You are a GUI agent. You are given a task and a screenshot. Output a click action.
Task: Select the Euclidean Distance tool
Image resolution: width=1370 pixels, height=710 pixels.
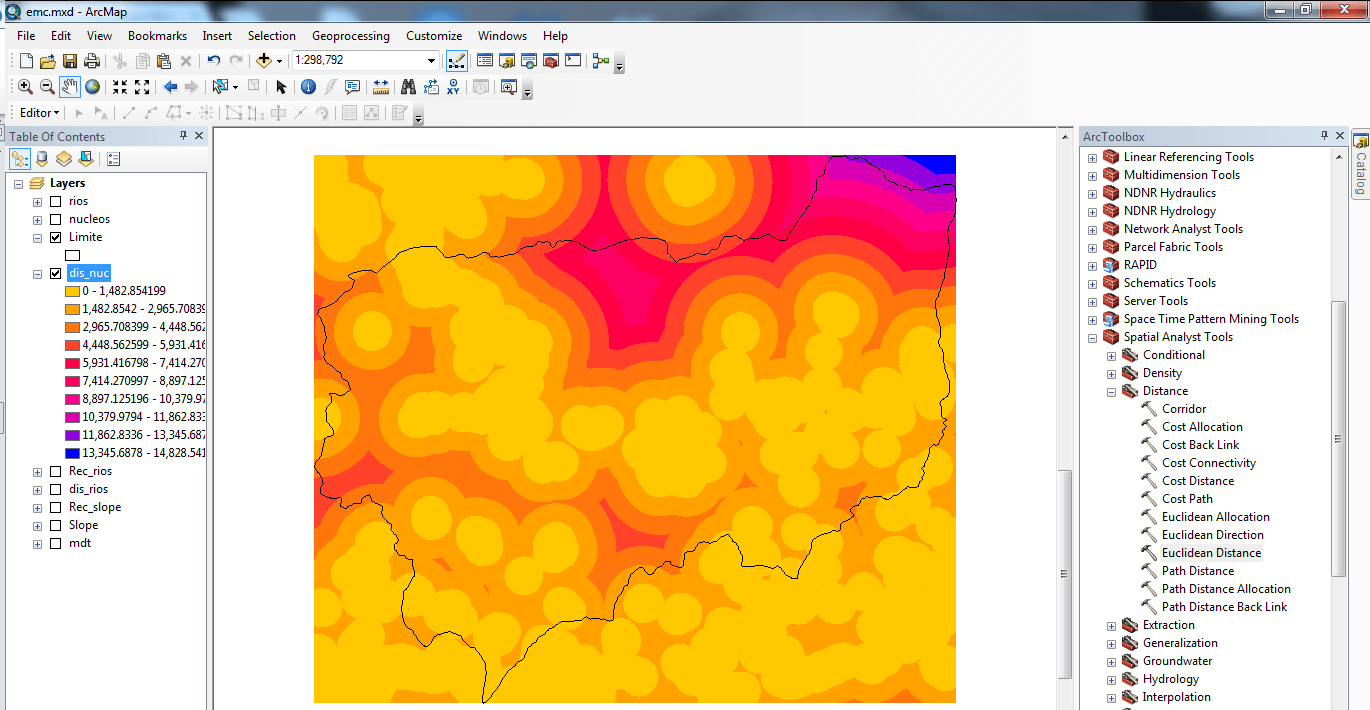point(1211,553)
